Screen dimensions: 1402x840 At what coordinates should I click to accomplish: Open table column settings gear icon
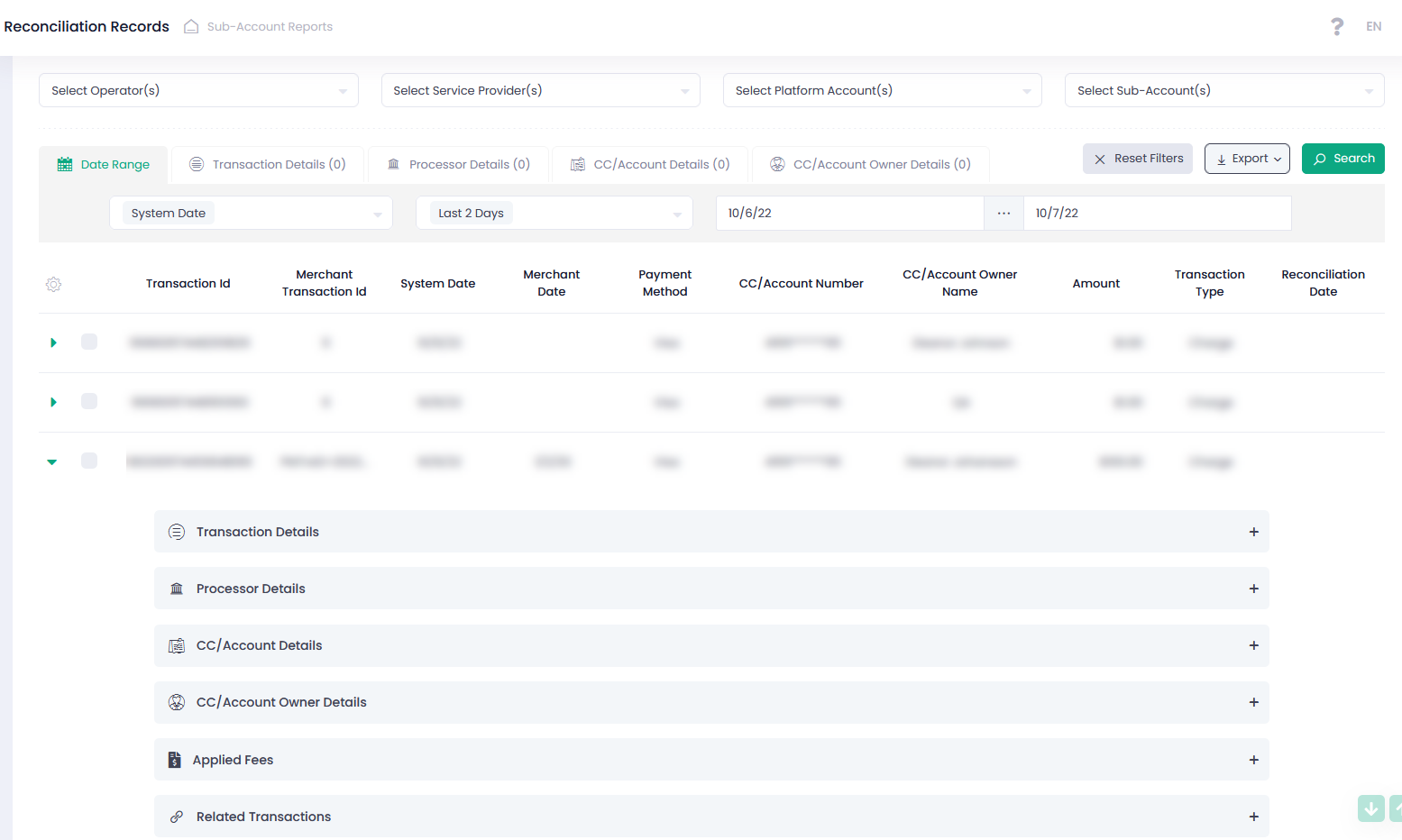[x=54, y=285]
